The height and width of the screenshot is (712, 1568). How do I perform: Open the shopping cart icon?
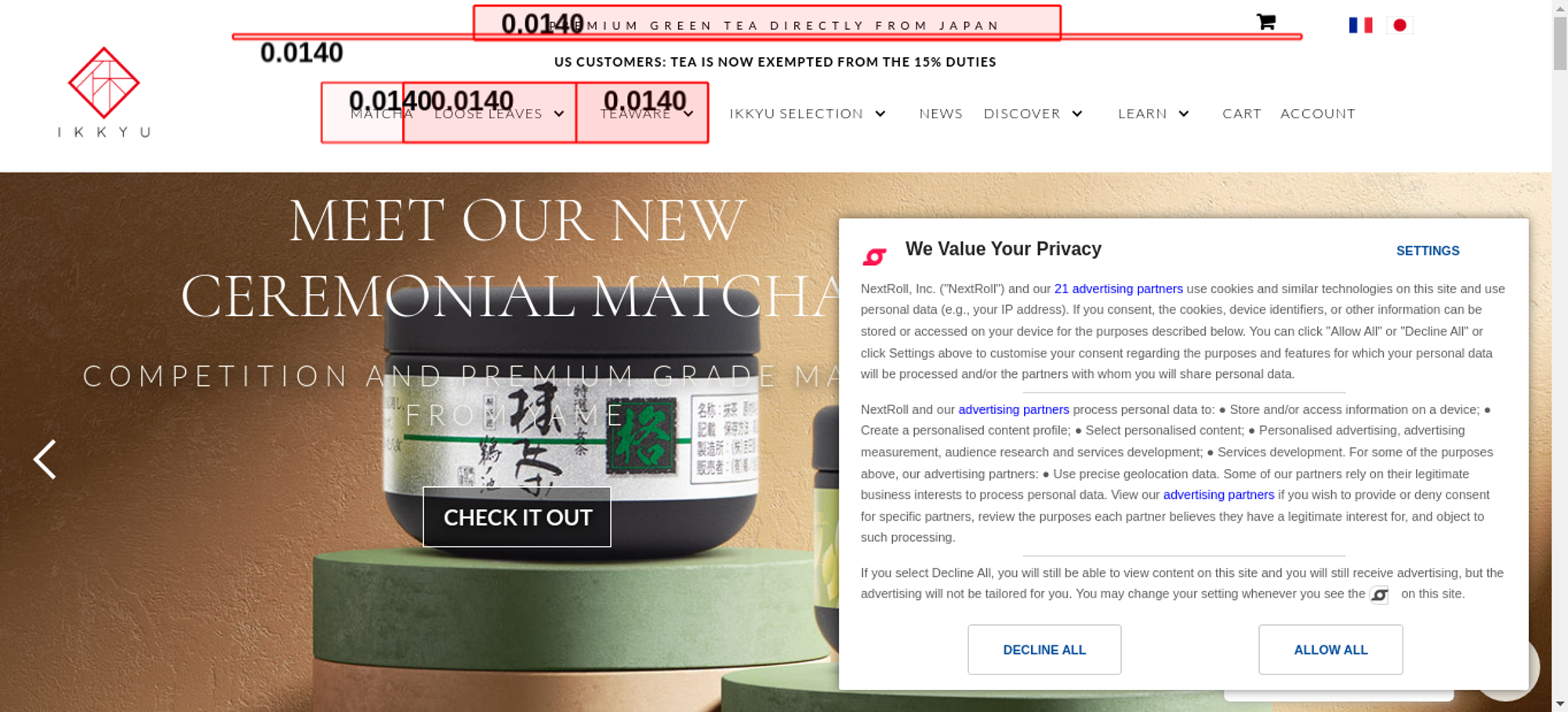click(x=1265, y=22)
